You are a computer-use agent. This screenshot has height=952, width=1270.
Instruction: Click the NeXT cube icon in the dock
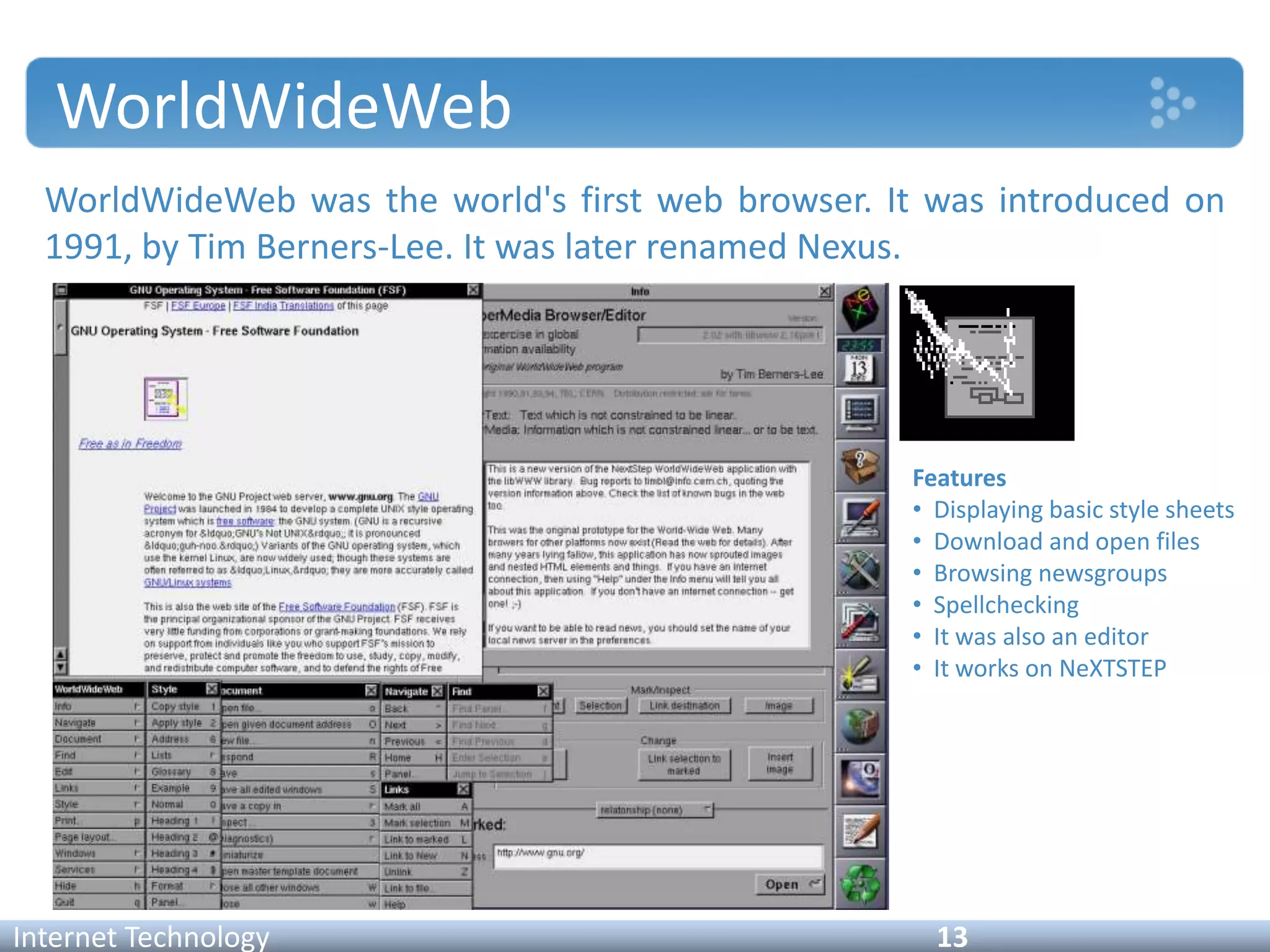pos(861,309)
